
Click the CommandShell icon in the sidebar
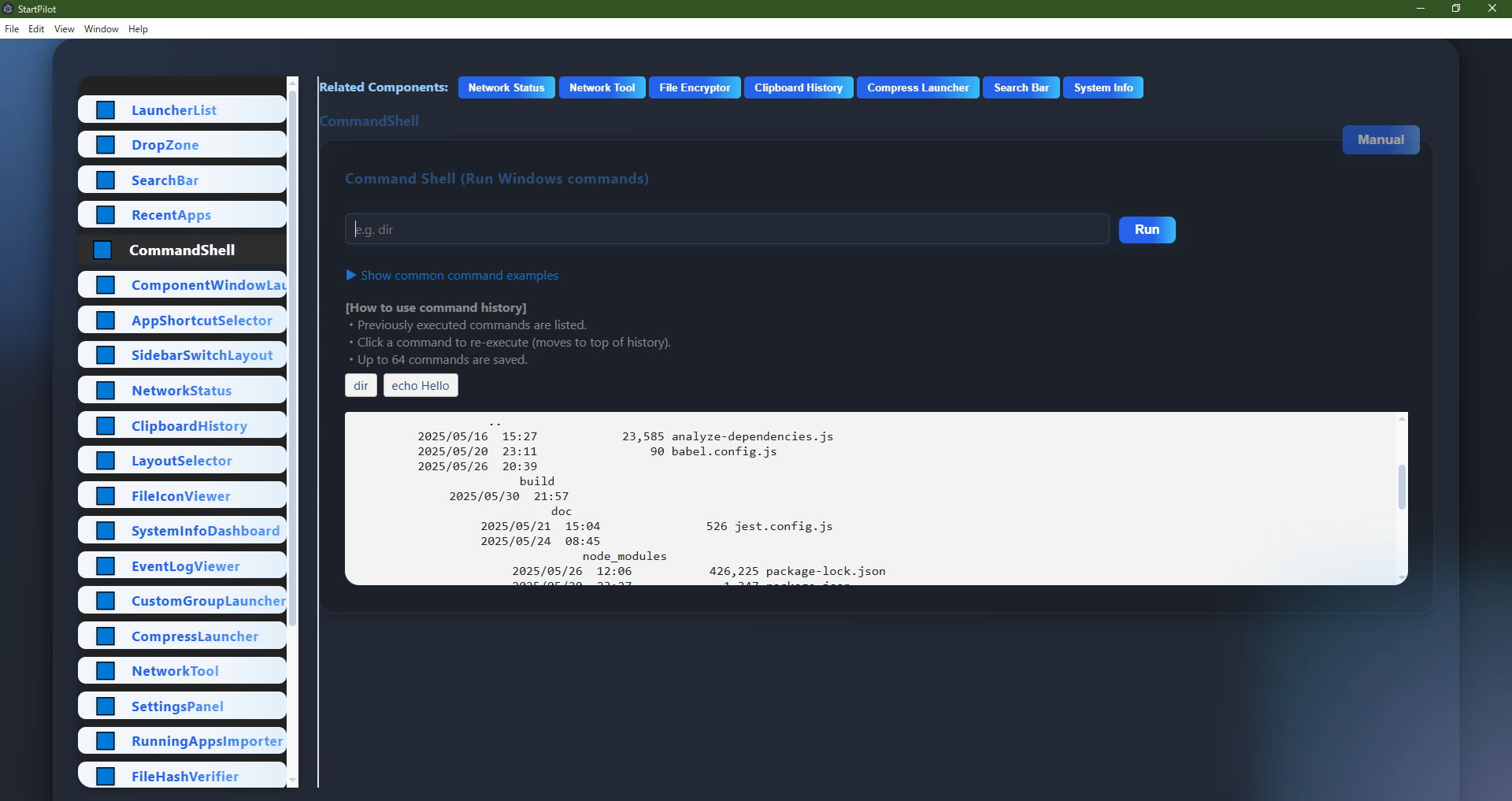click(103, 250)
